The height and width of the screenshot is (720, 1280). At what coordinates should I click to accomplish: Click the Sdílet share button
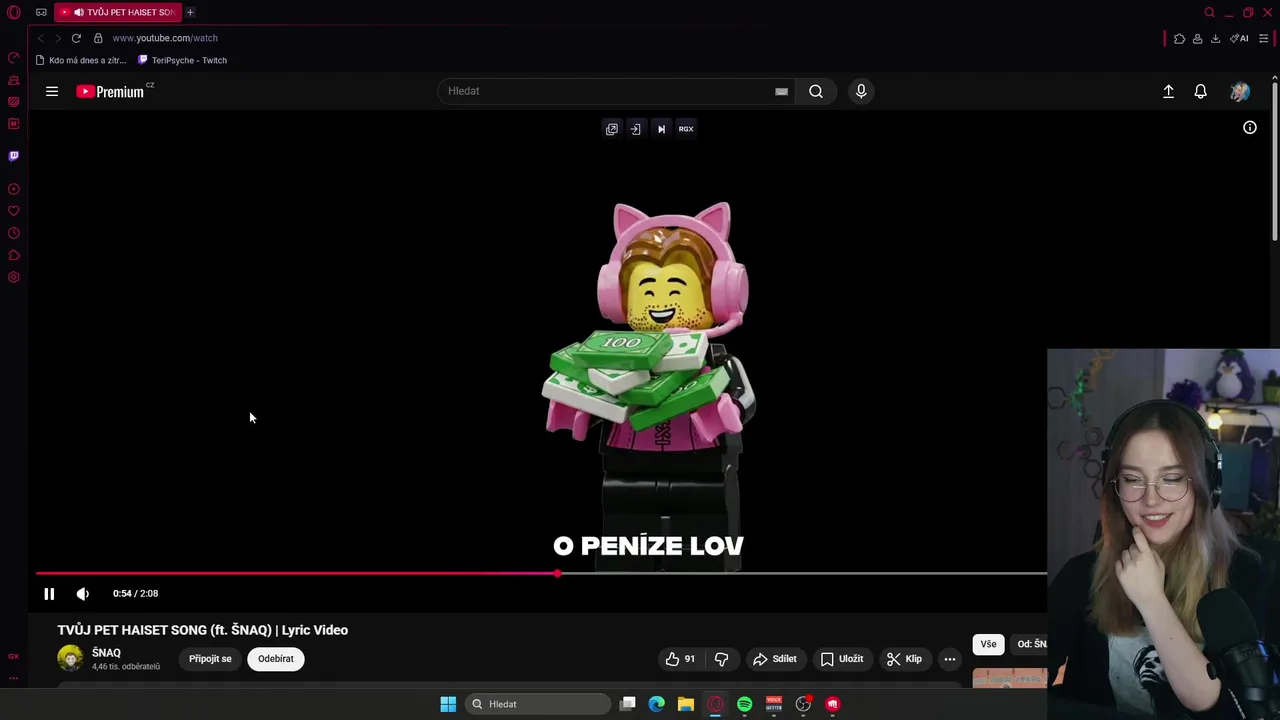775,659
